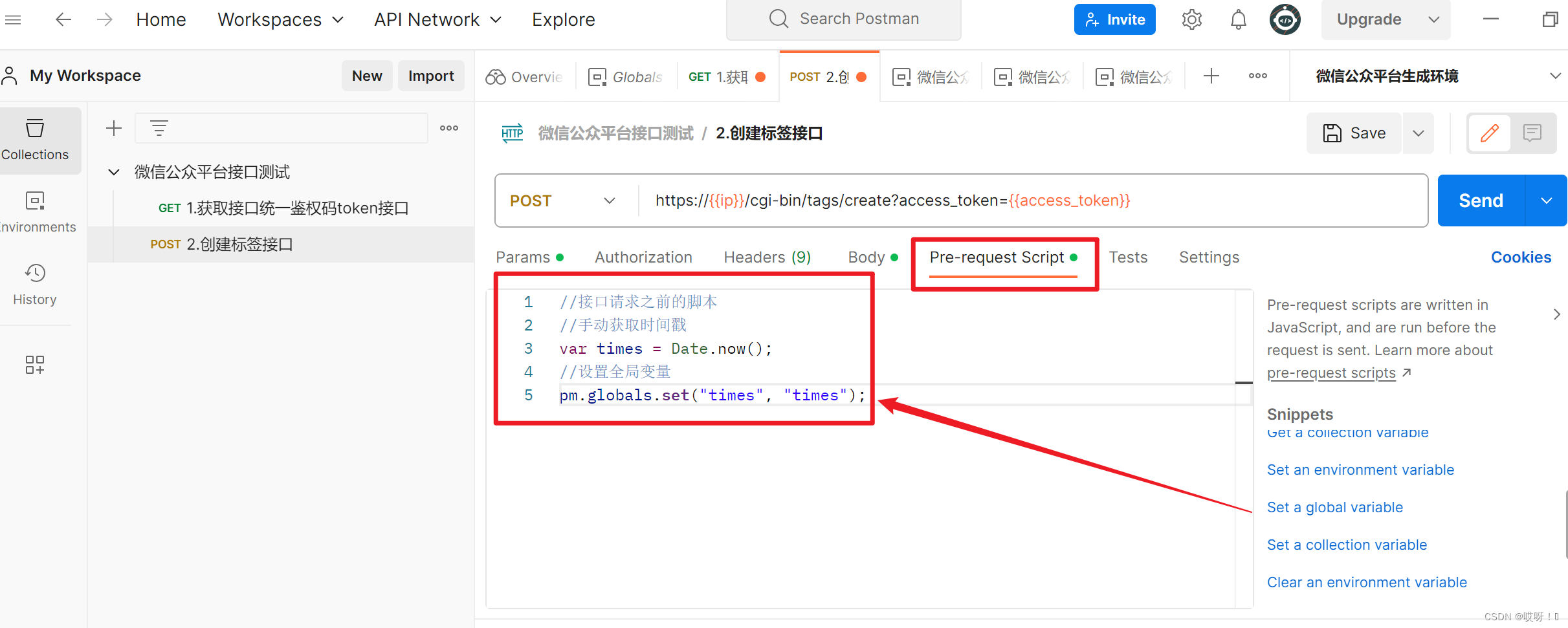Click the collections filter input field
This screenshot has height=628, width=1568.
pyautogui.click(x=281, y=128)
